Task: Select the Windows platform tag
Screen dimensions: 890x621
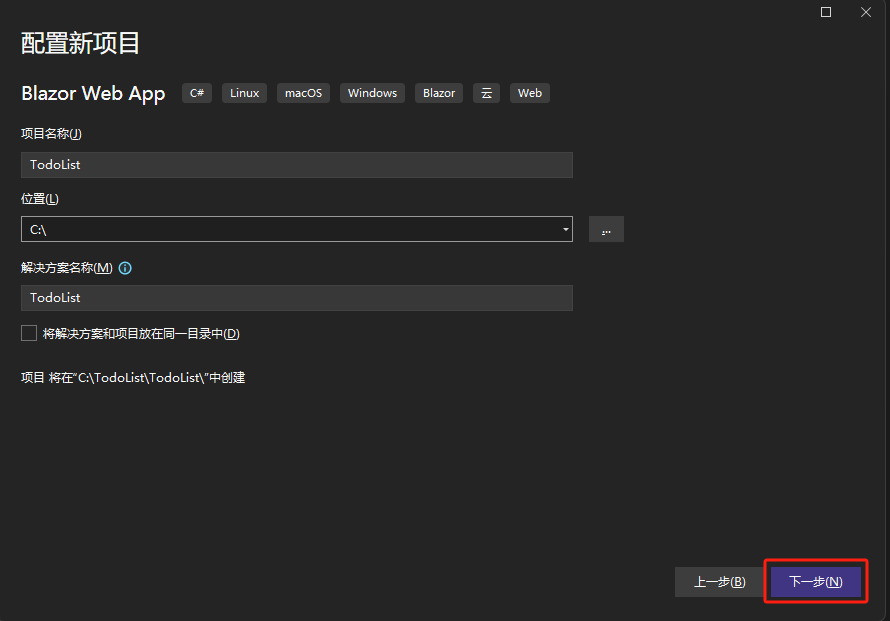Action: point(371,92)
